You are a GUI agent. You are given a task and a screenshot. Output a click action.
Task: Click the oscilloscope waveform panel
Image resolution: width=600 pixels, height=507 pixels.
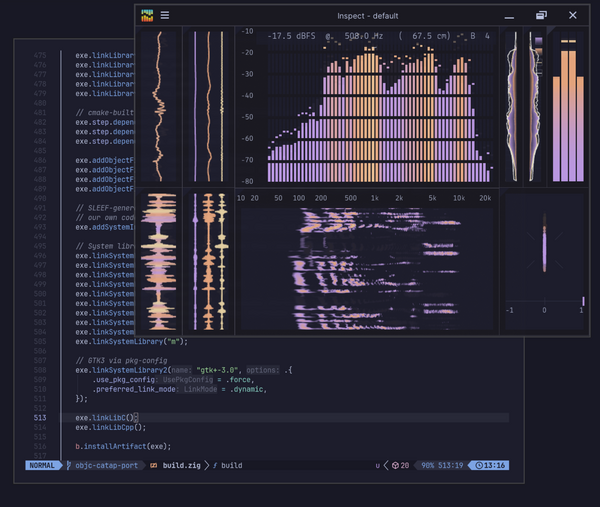point(158,105)
